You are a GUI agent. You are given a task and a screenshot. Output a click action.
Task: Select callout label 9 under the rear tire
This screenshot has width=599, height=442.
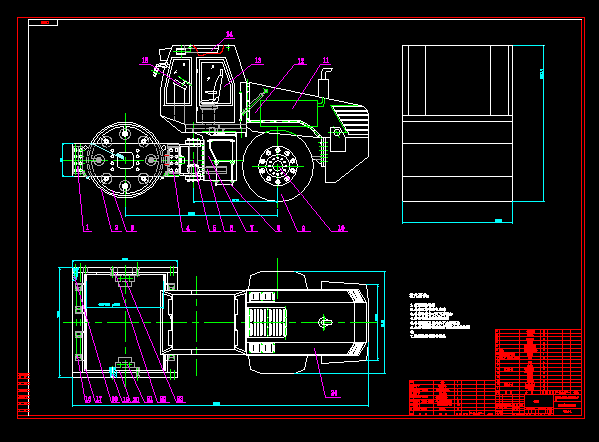303,228
